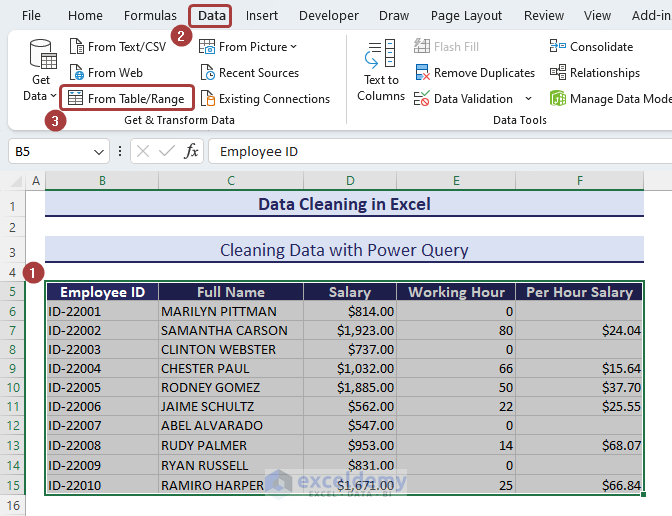Image resolution: width=672 pixels, height=516 pixels.
Task: Open Existing Connections
Action: 264,98
